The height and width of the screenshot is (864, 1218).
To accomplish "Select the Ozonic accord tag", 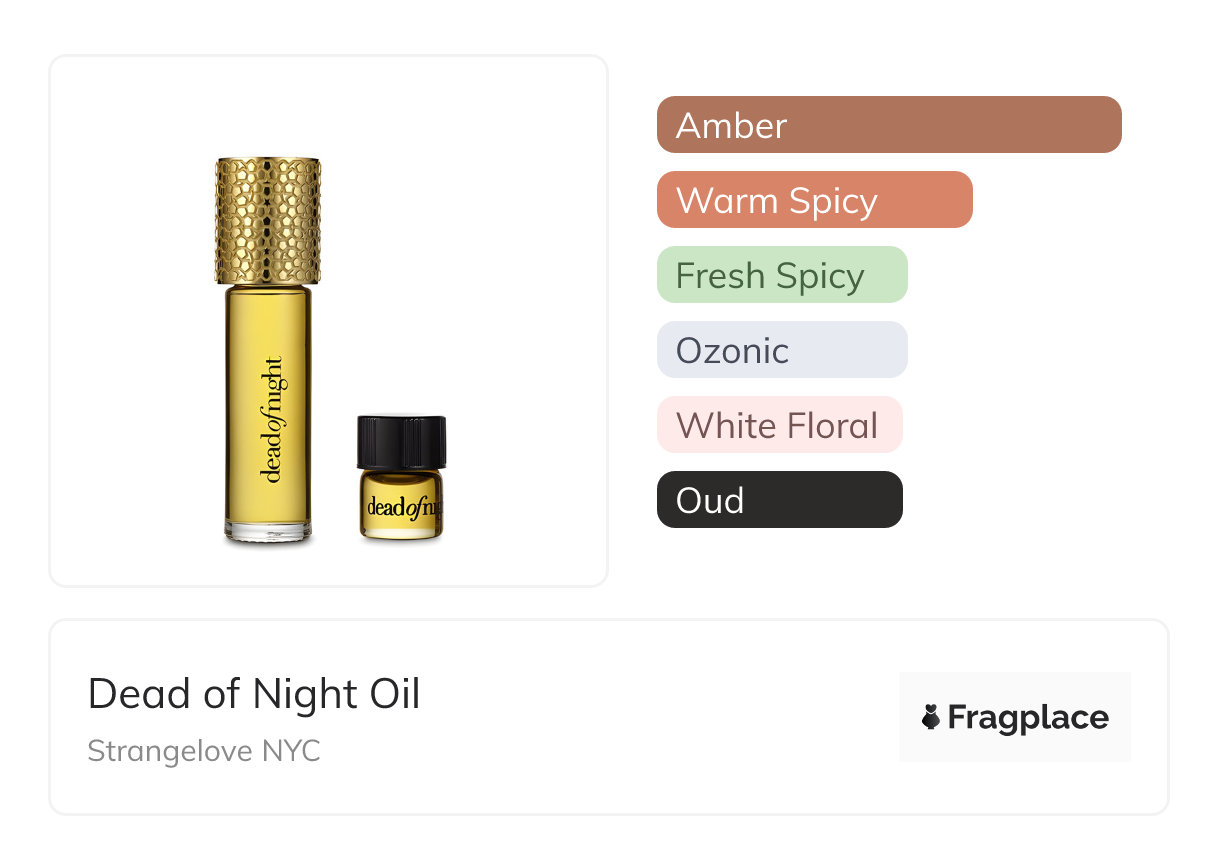I will pos(782,350).
